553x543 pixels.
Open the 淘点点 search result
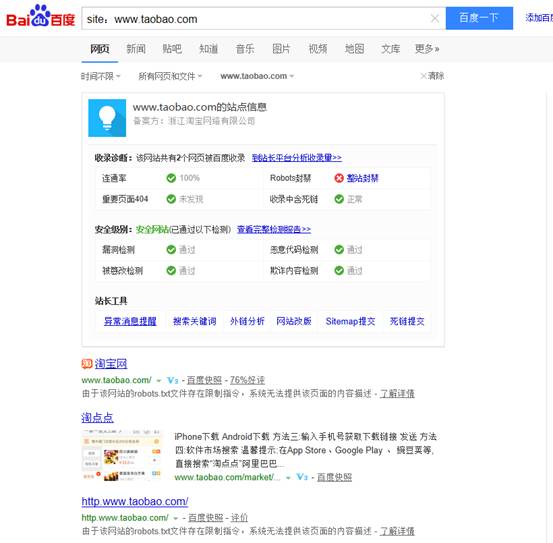97,418
